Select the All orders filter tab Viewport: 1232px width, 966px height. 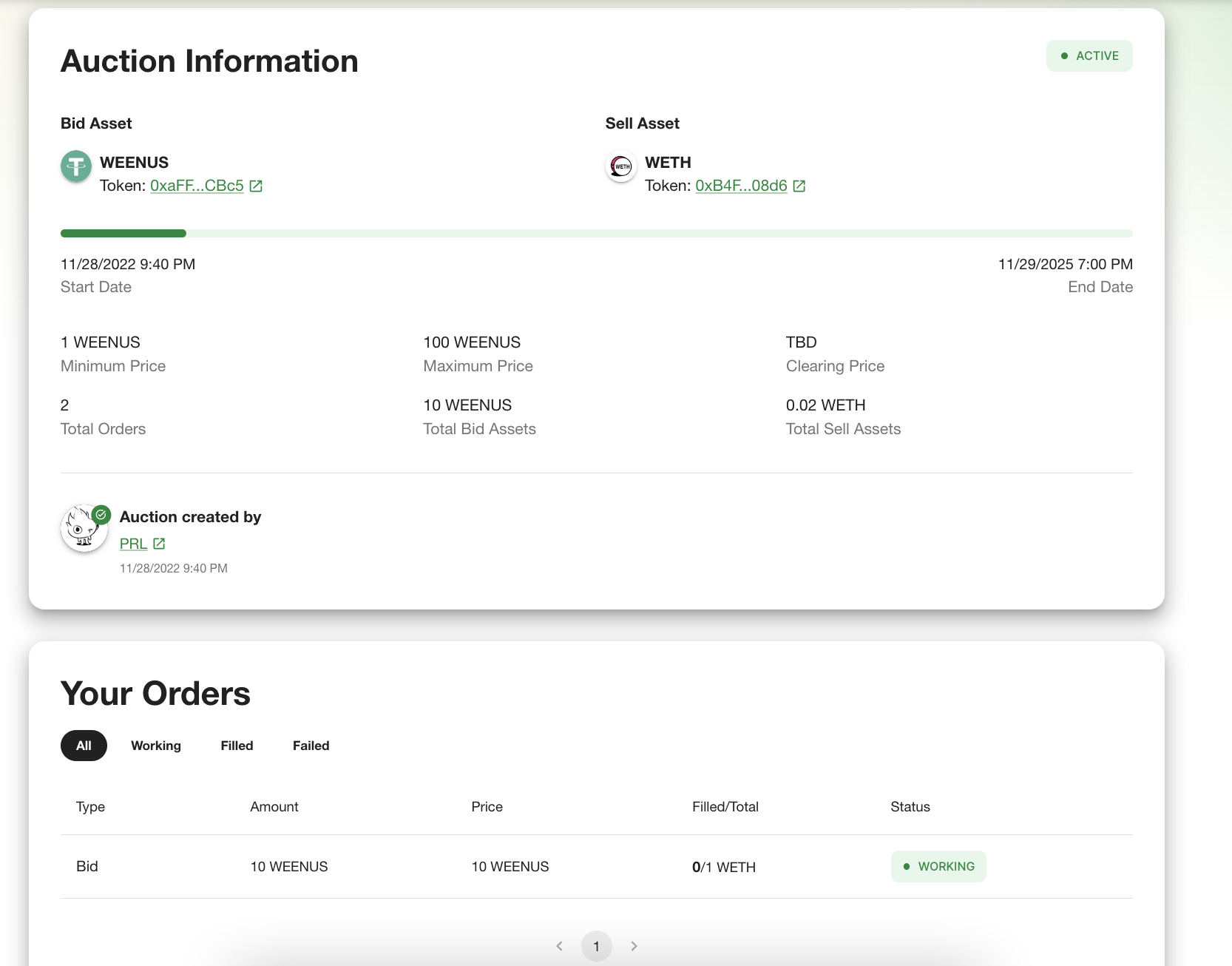coord(84,746)
